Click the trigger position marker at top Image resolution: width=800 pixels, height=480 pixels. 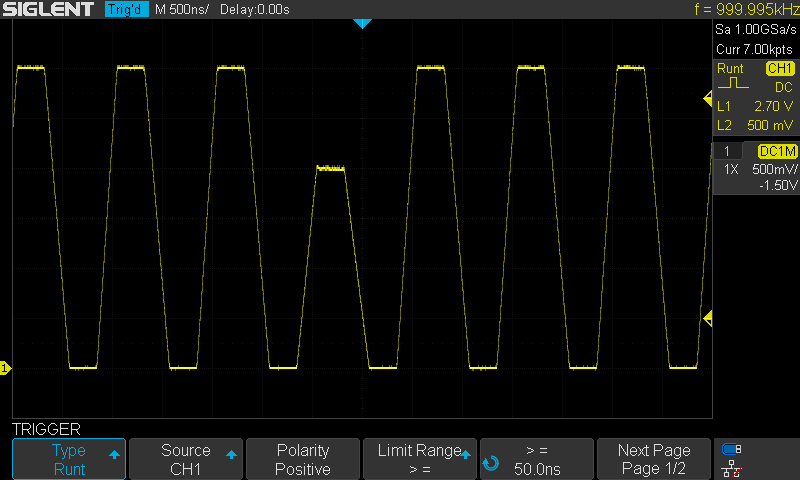362,23
